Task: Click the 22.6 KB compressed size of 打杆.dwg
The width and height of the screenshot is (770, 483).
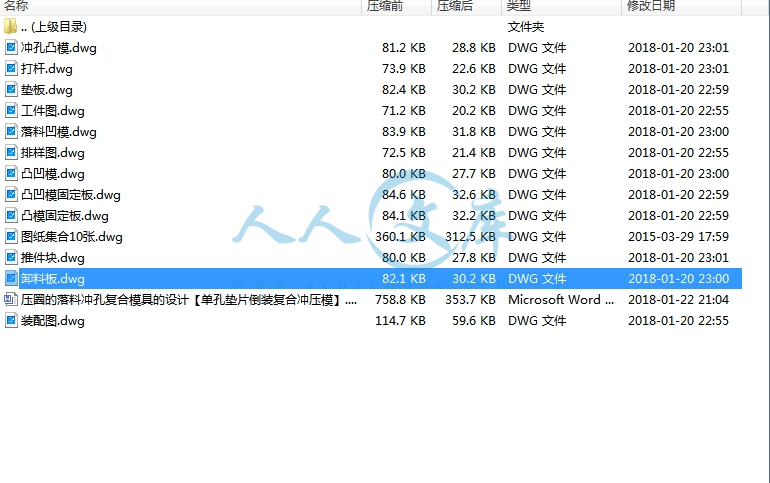Action: (x=474, y=69)
